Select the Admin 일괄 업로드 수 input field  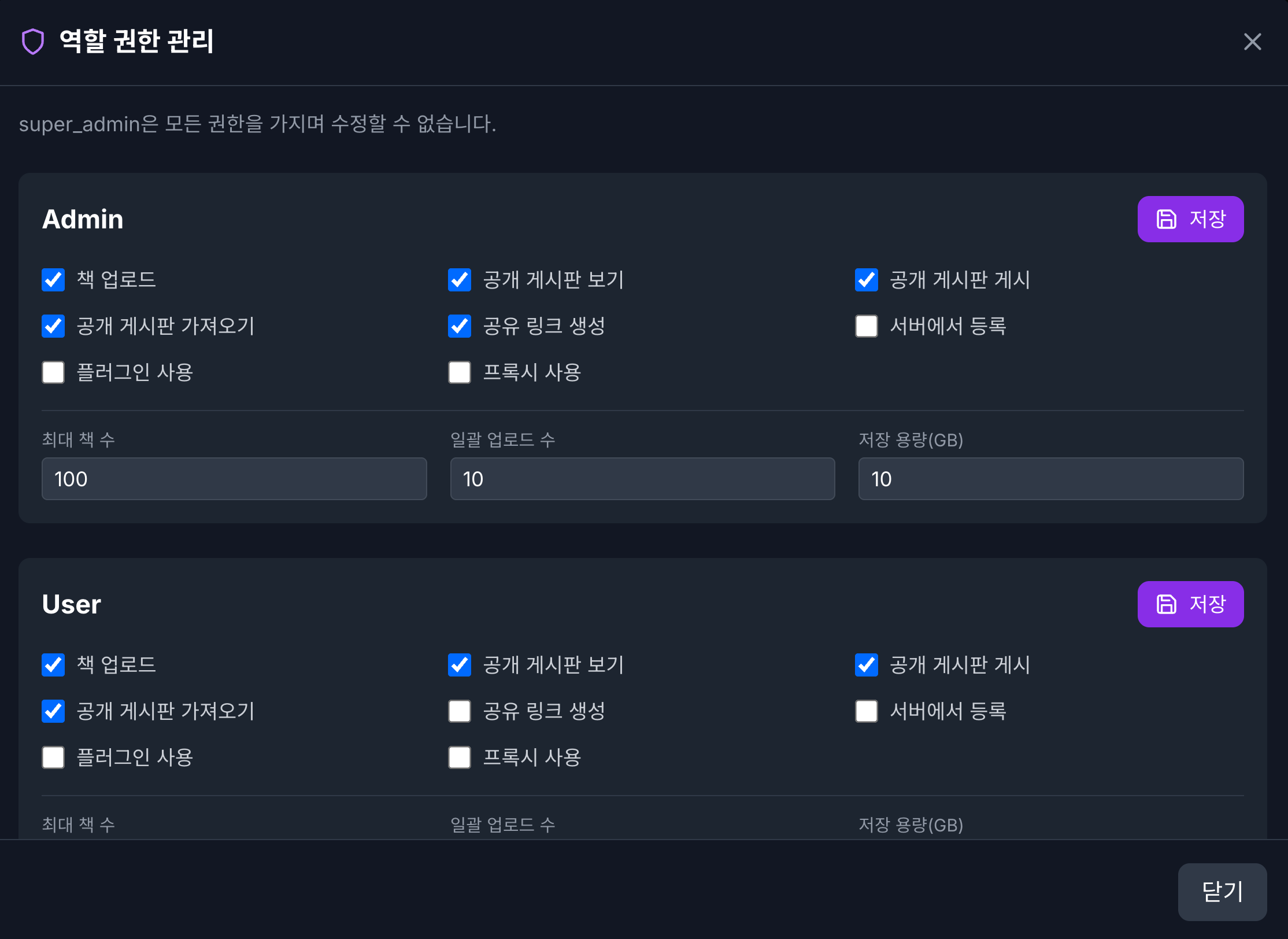[x=642, y=479]
